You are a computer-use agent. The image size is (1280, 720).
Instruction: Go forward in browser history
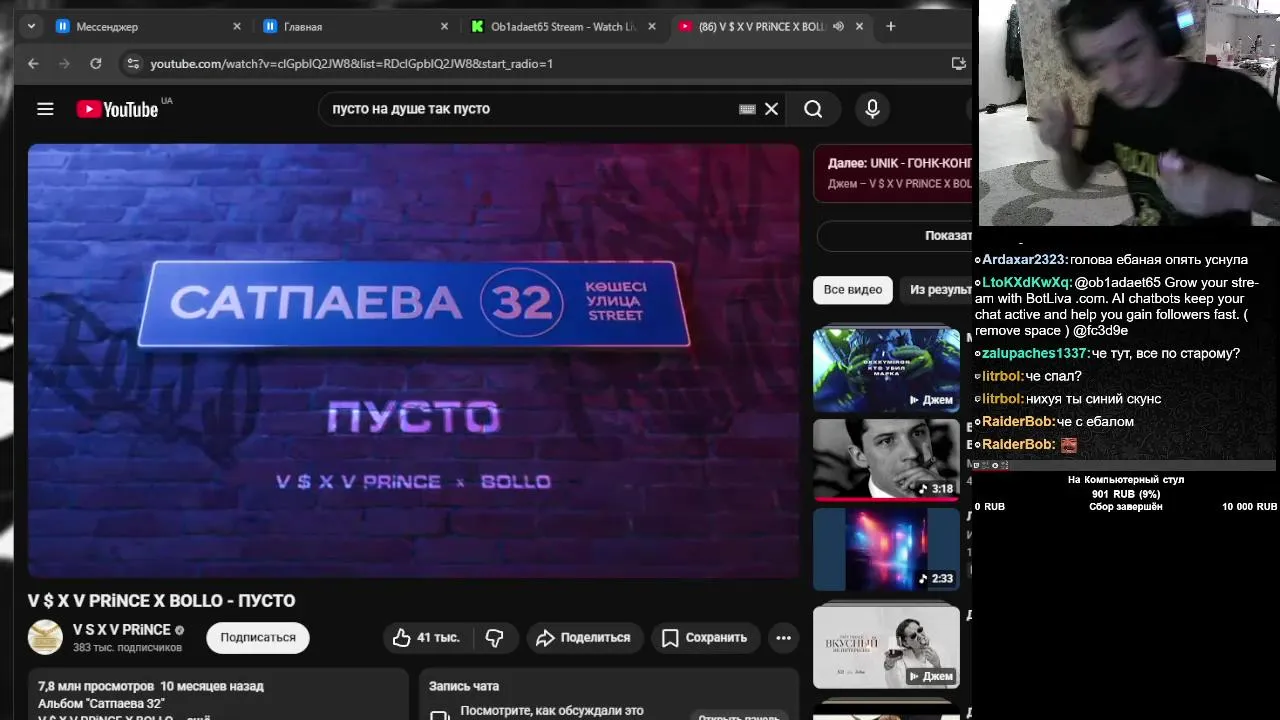click(65, 63)
